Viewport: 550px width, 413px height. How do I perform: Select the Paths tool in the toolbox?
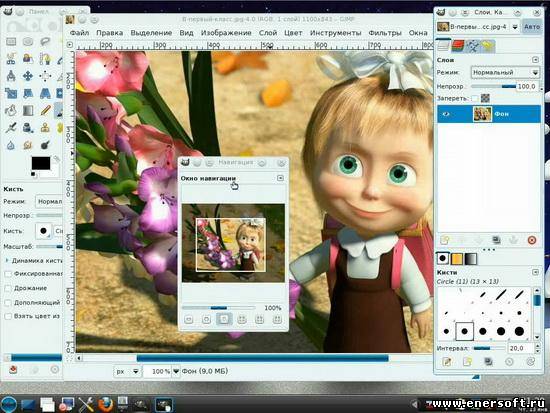pos(45,58)
